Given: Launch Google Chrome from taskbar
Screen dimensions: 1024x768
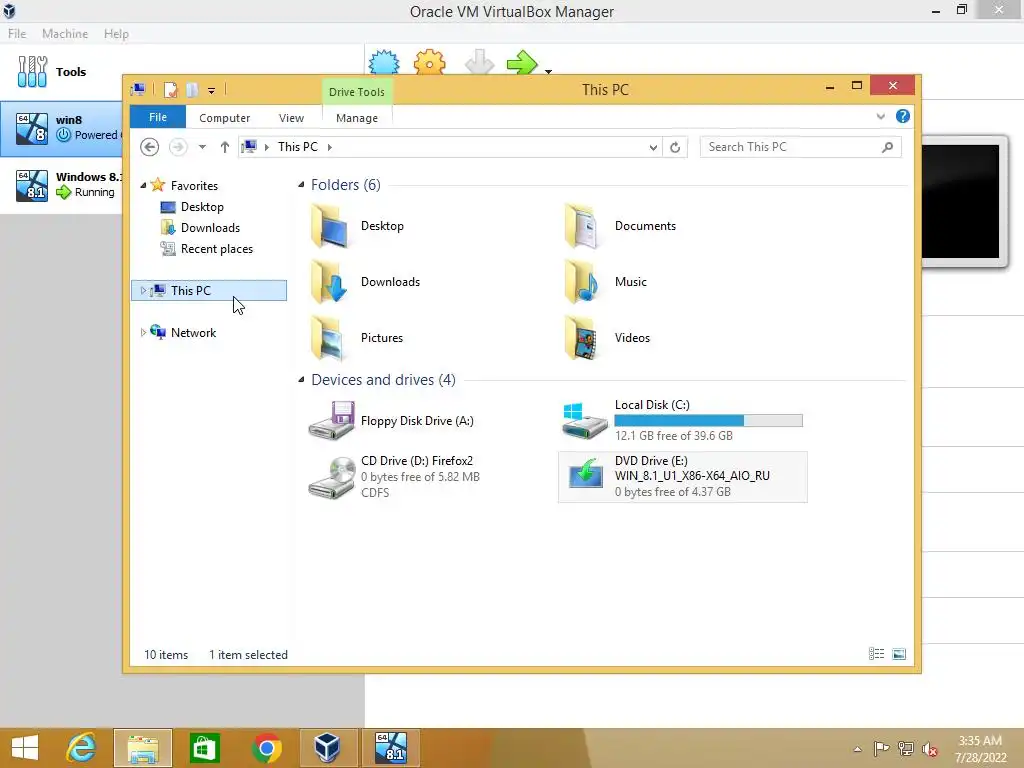Looking at the screenshot, I should point(266,748).
